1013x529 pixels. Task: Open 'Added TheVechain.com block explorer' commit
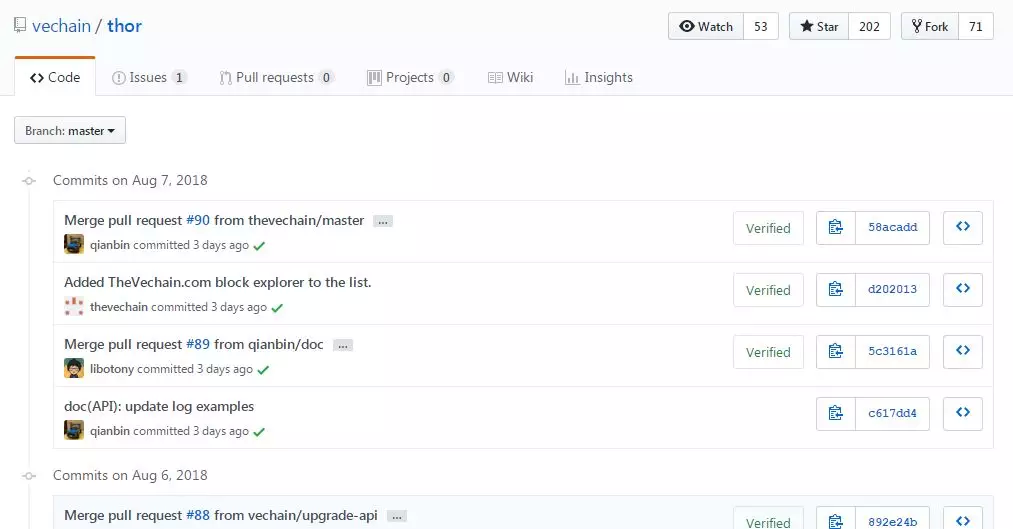point(218,282)
